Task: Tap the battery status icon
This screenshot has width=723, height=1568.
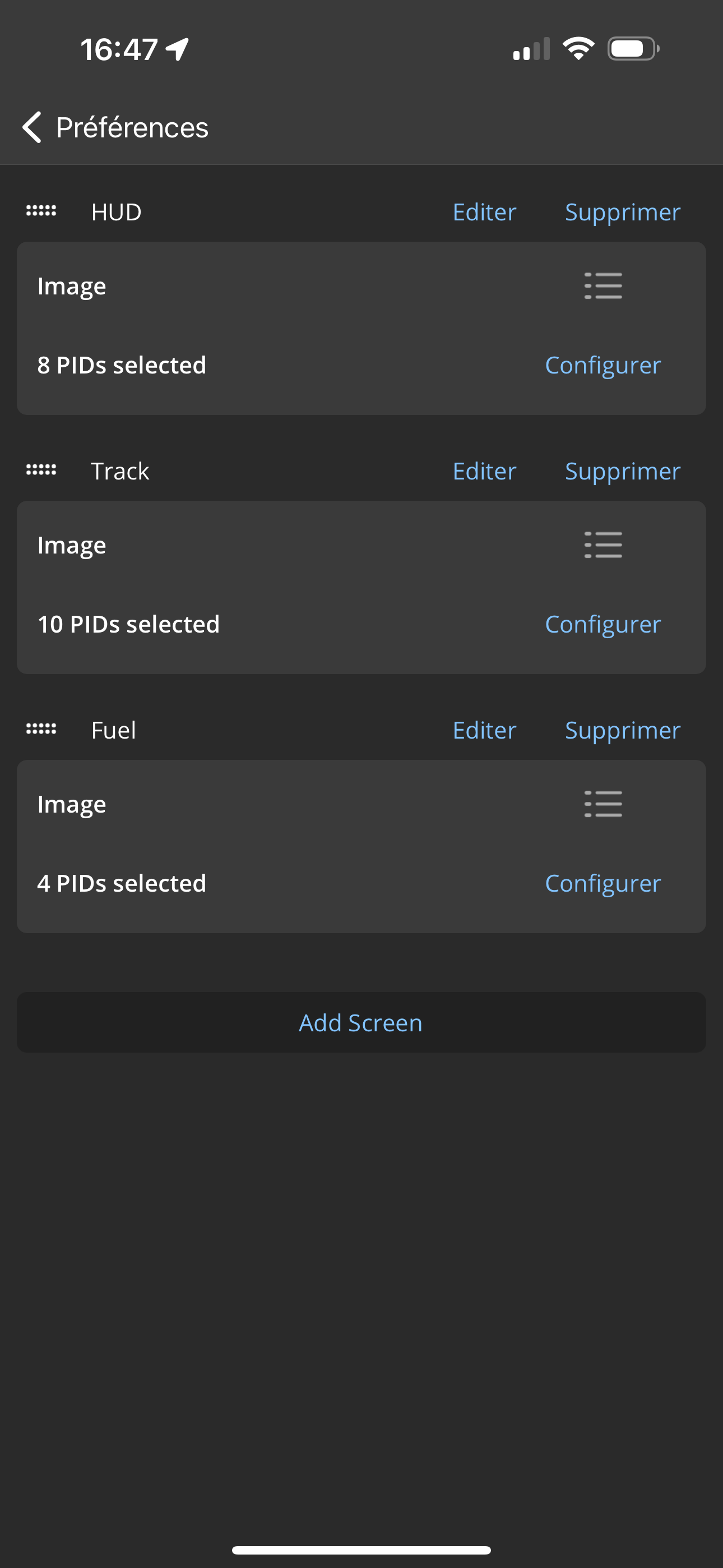Action: 633,49
